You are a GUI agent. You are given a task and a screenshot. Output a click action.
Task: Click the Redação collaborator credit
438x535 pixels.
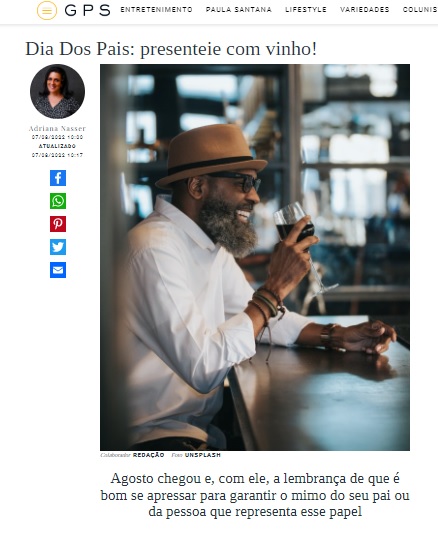pyautogui.click(x=148, y=455)
